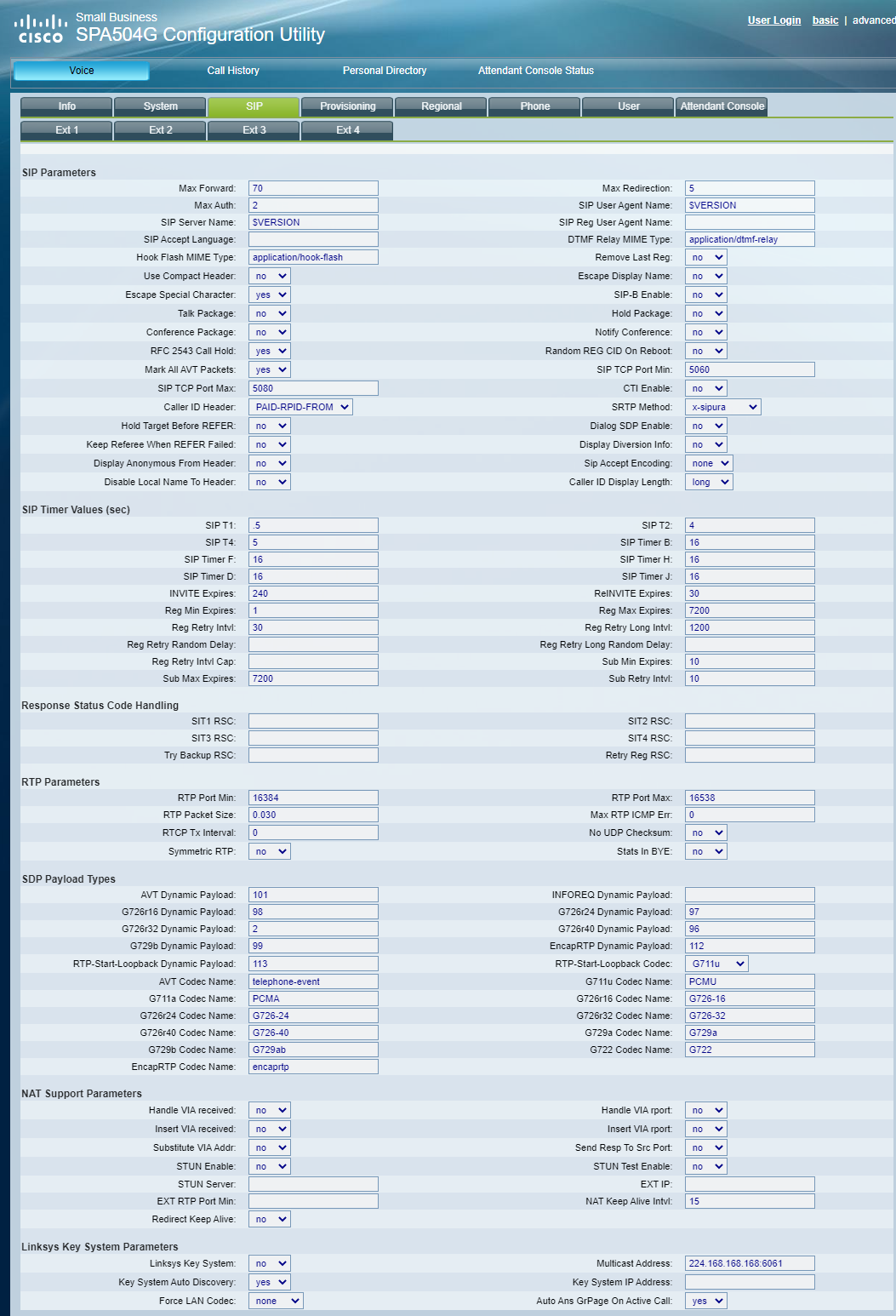
Task: Open the Call History tab
Action: (233, 71)
